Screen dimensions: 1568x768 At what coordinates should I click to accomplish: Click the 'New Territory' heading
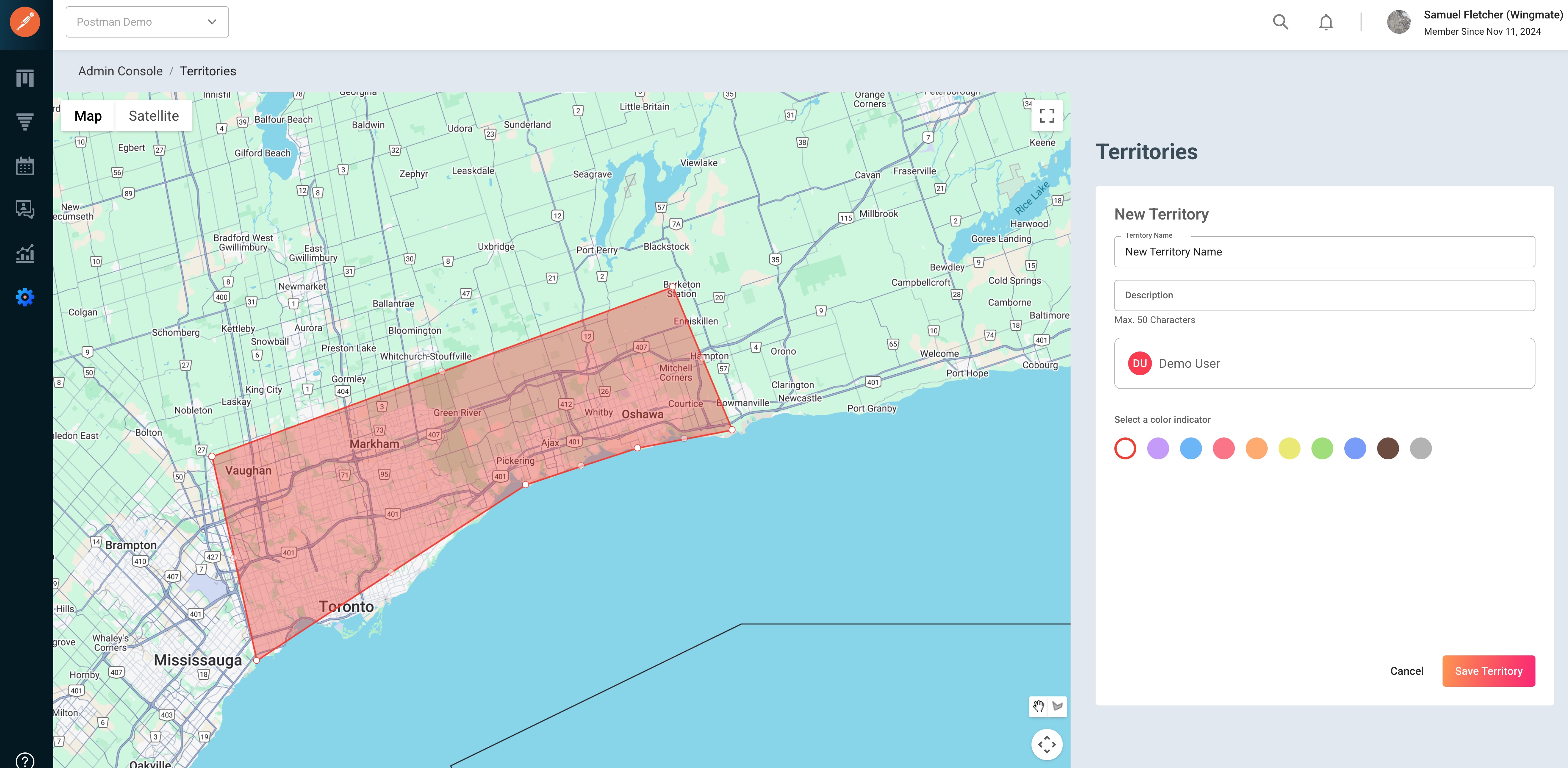[1161, 214]
